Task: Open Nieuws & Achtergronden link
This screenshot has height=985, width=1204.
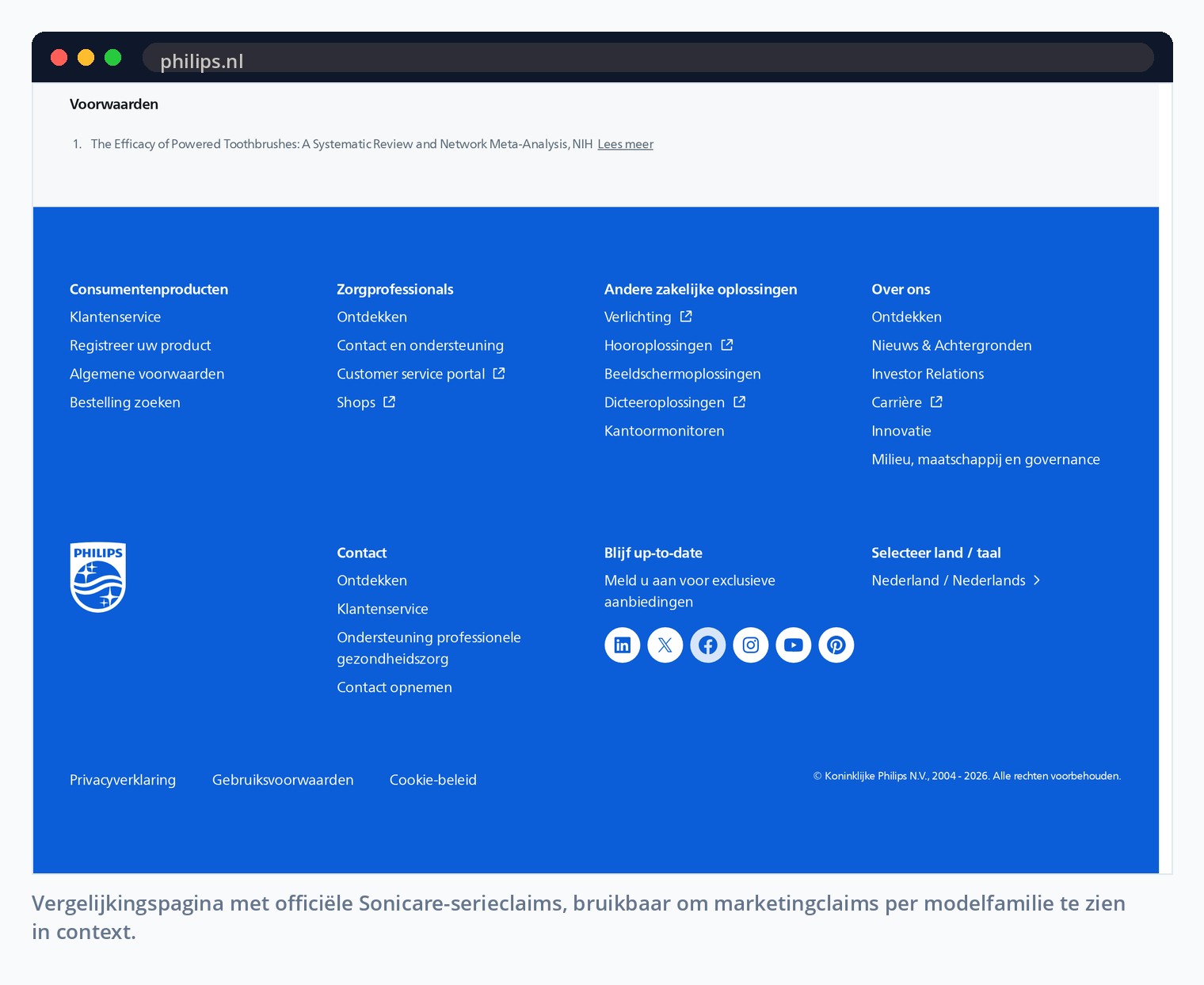Action: [x=952, y=345]
